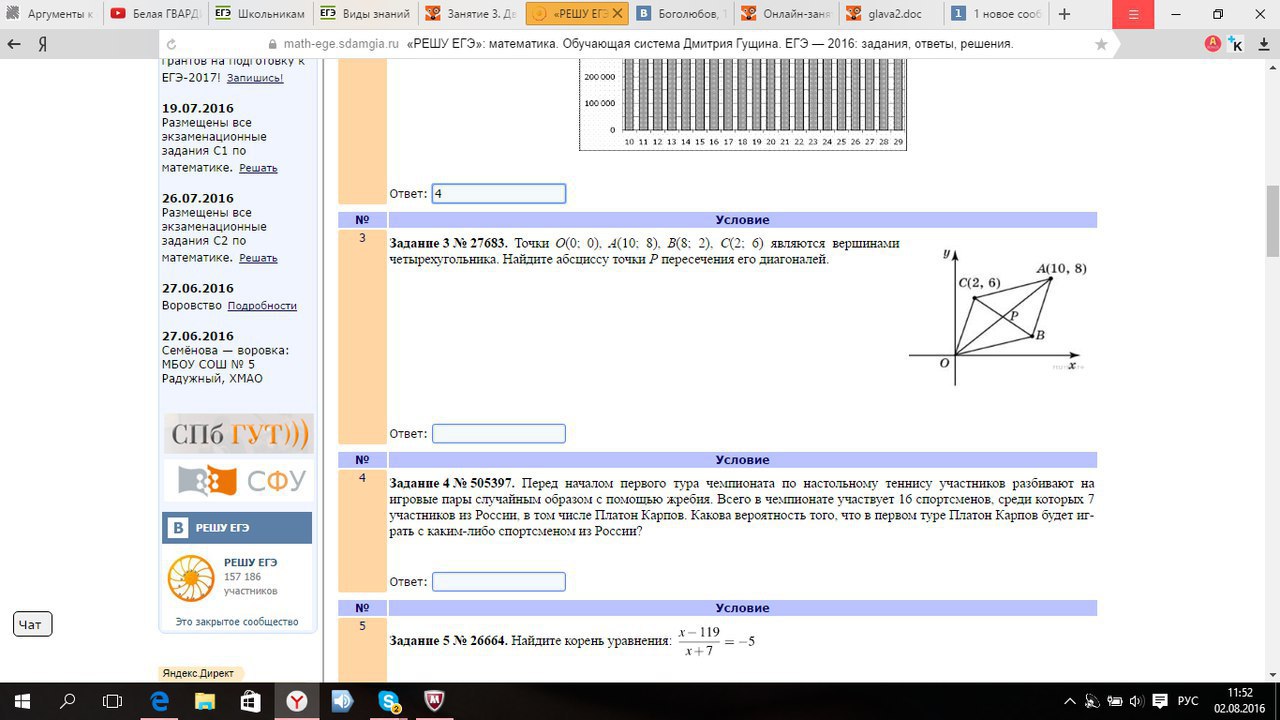1280x720 pixels.
Task: Bookmark this page with the star icon
Action: 1099,44
